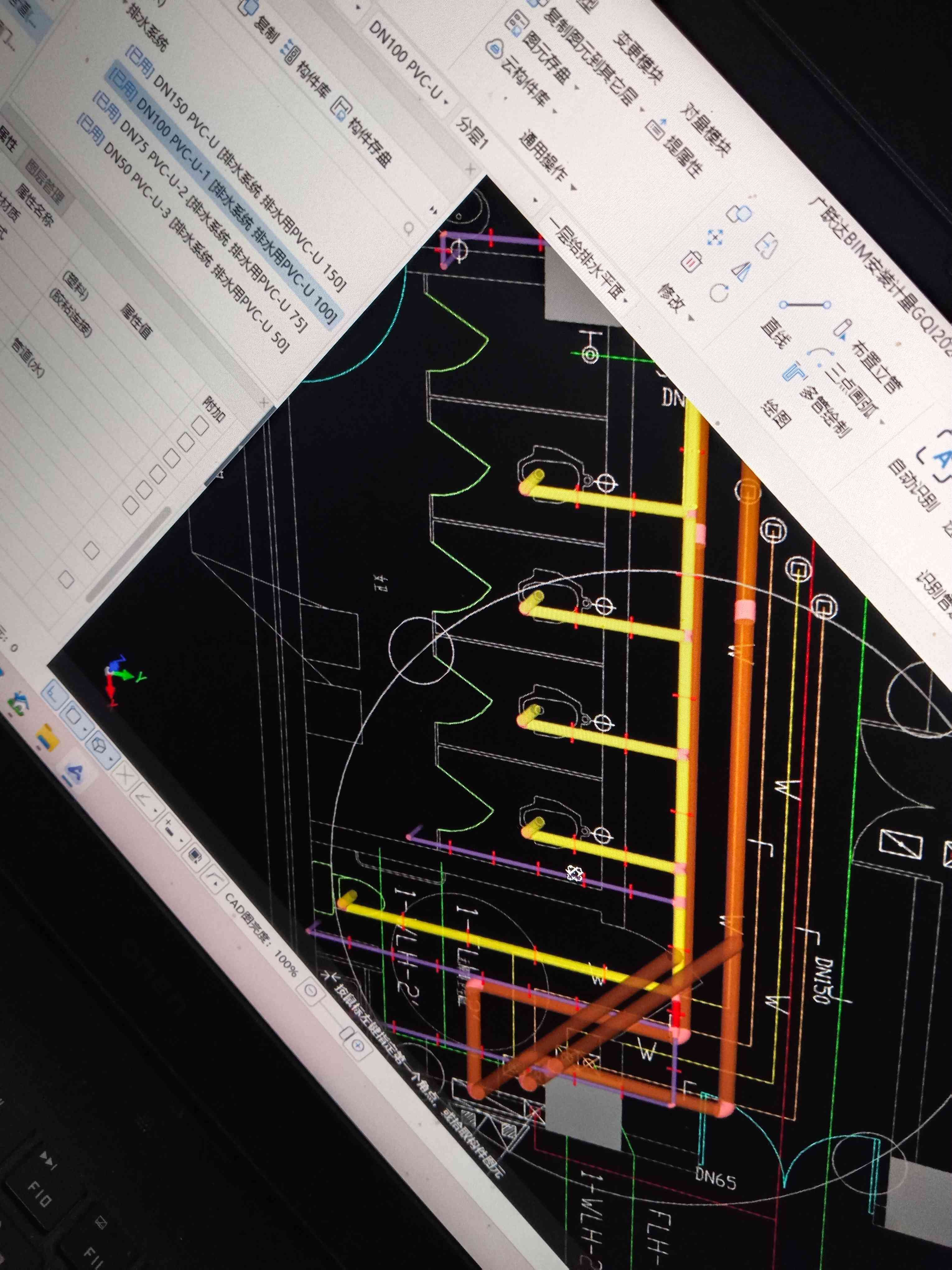Select the move arrows icon in 修改 group
Screen dimensions: 952x1270
(715, 237)
